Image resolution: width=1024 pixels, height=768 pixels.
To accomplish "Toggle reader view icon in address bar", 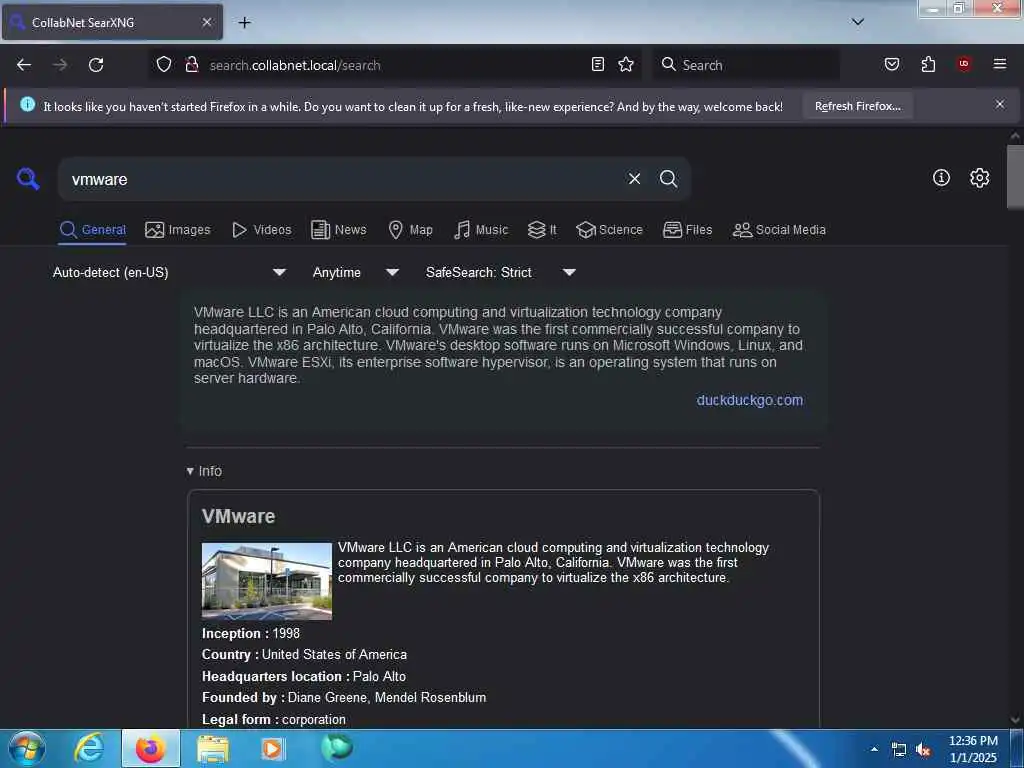I will point(598,64).
